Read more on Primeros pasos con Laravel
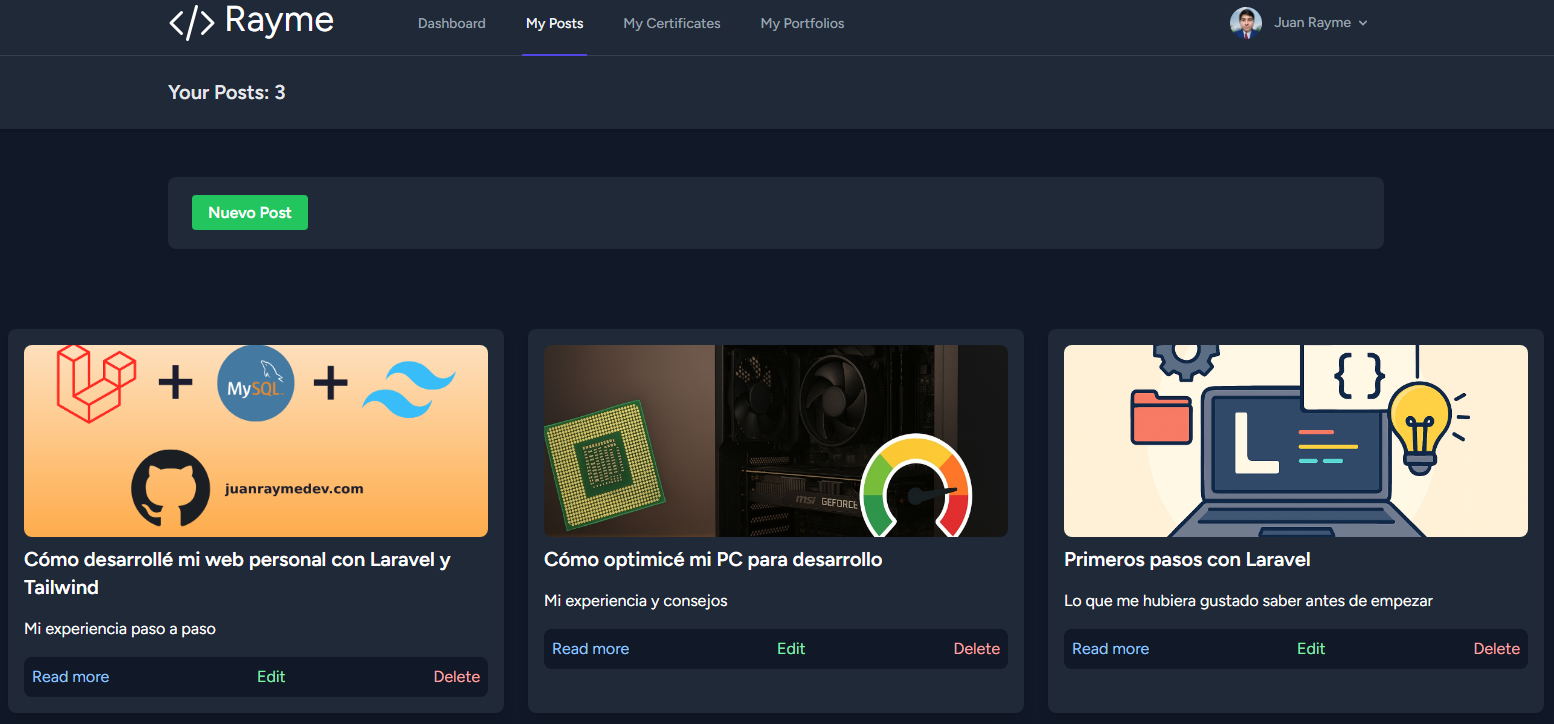 (1111, 649)
